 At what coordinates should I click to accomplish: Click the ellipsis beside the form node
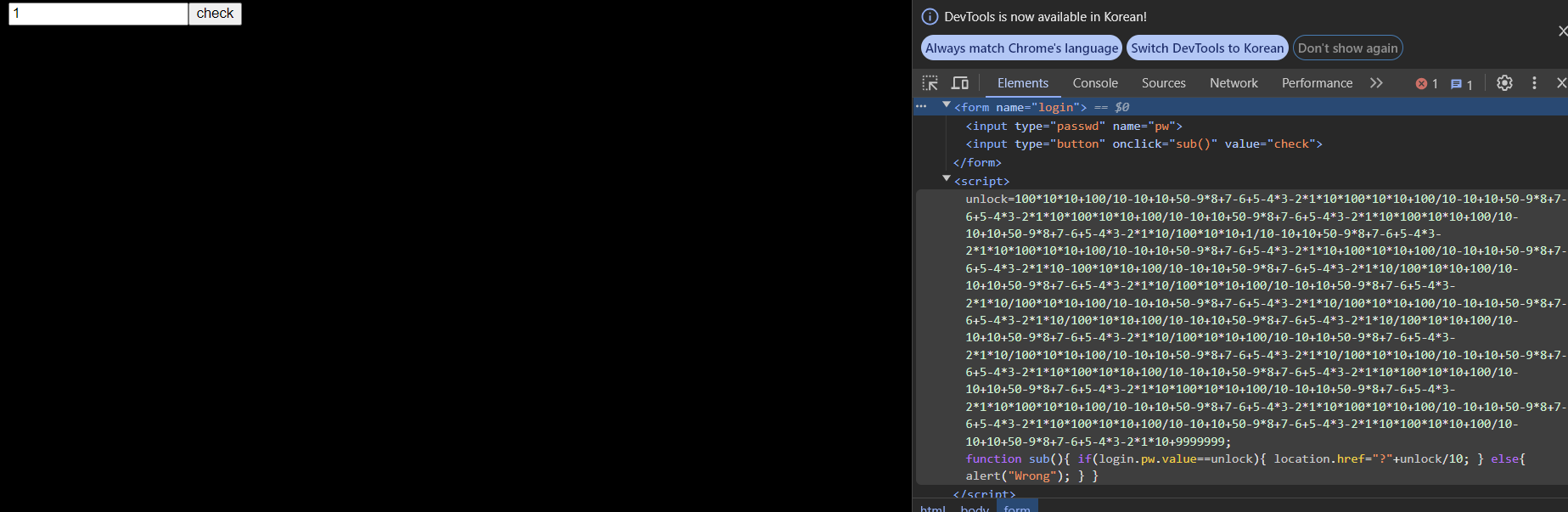(921, 107)
